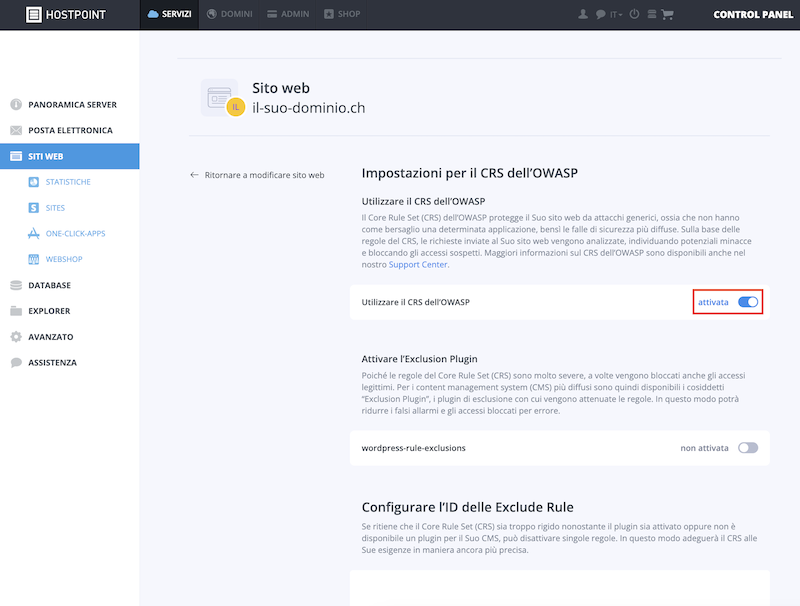Screen dimensions: 800x606
Task: Click the Hostpoint logo
Action: [66, 14]
